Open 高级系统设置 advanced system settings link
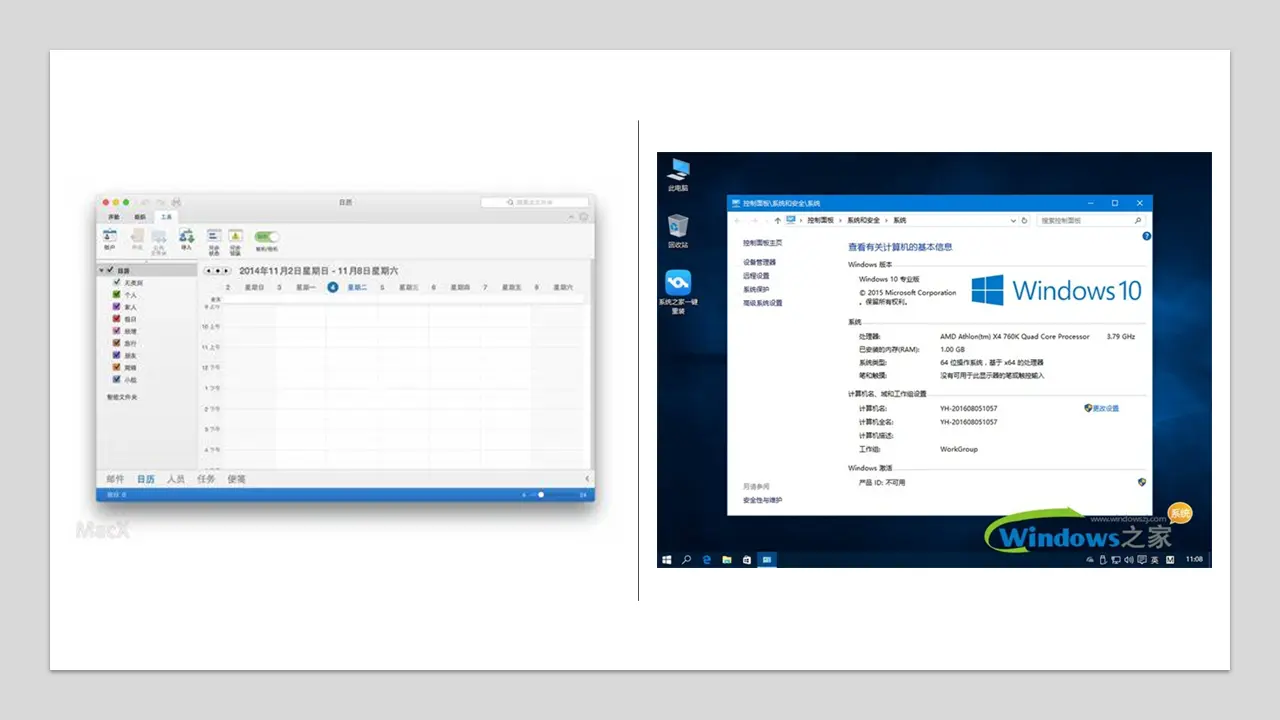Screen dimensions: 1280x720 [763, 302]
